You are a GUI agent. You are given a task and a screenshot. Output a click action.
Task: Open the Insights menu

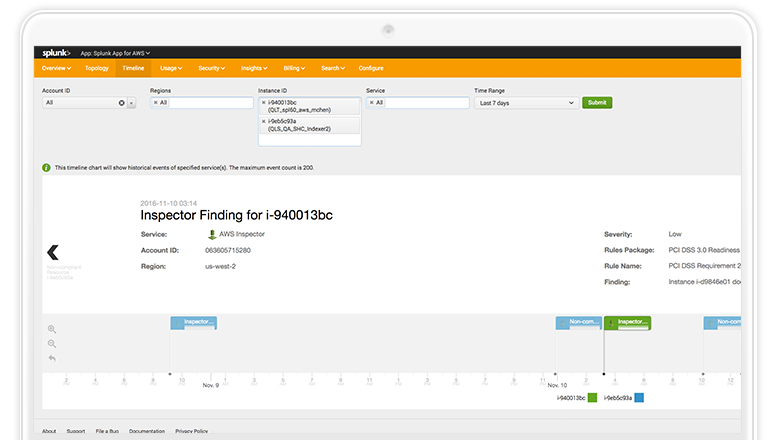tap(254, 68)
